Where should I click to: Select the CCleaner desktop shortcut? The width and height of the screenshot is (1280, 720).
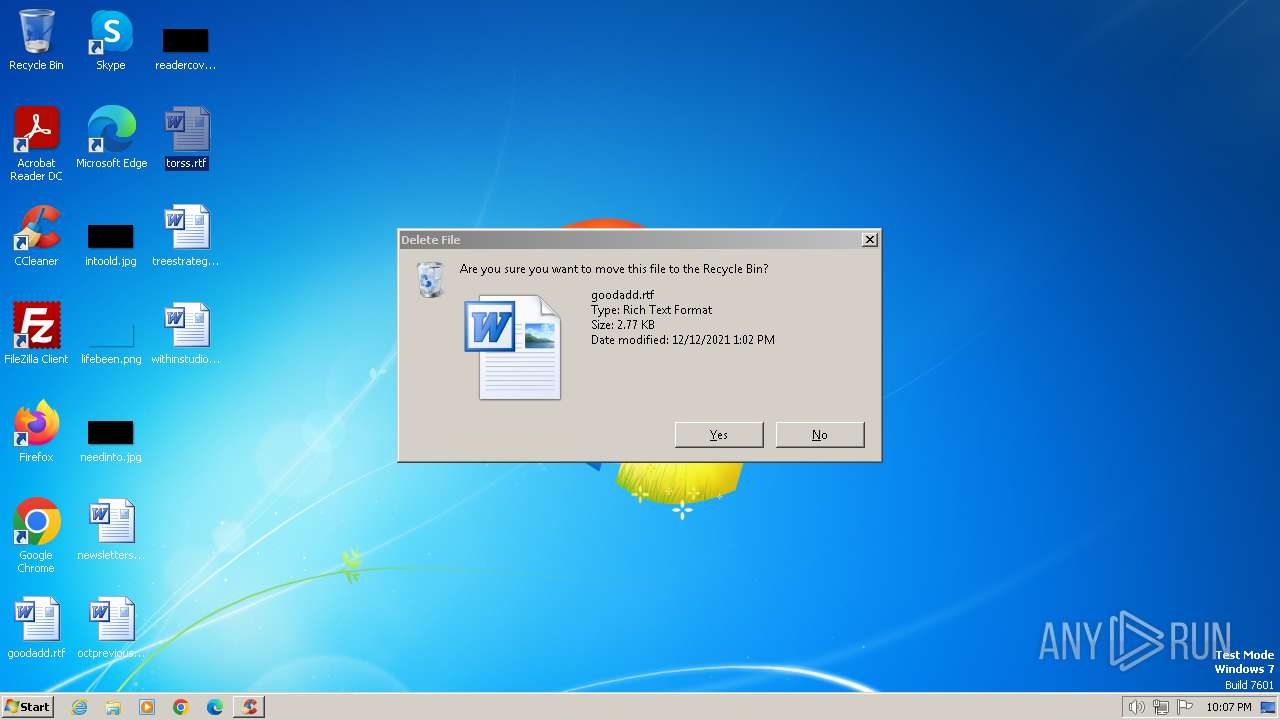point(36,236)
